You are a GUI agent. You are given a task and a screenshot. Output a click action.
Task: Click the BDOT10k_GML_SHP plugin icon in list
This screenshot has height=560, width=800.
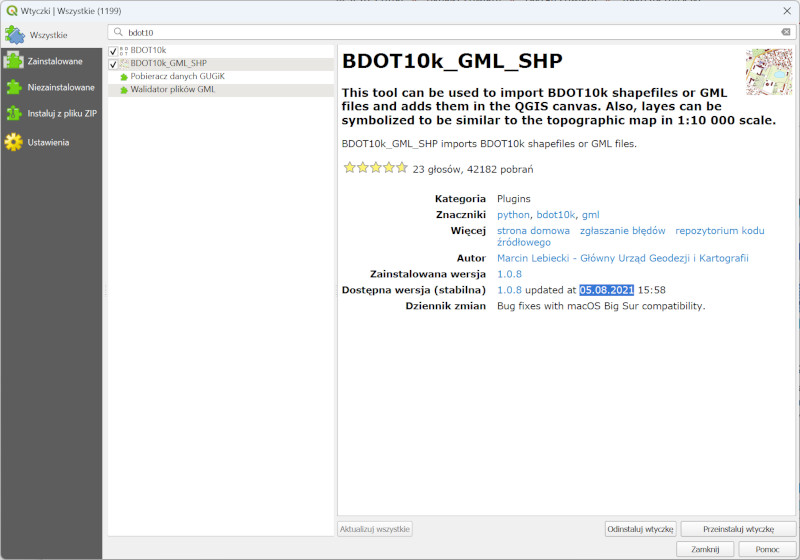[124, 63]
